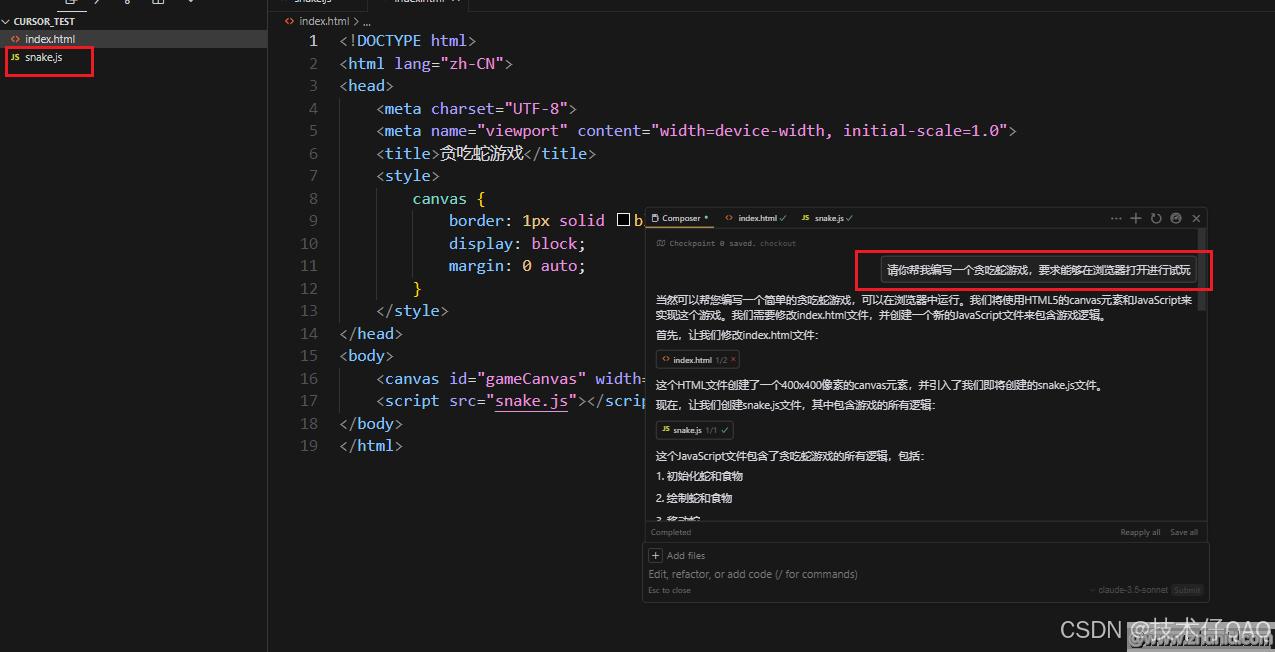Image resolution: width=1275 pixels, height=652 pixels.
Task: Open a new Composer with the plus icon
Action: click(1135, 218)
